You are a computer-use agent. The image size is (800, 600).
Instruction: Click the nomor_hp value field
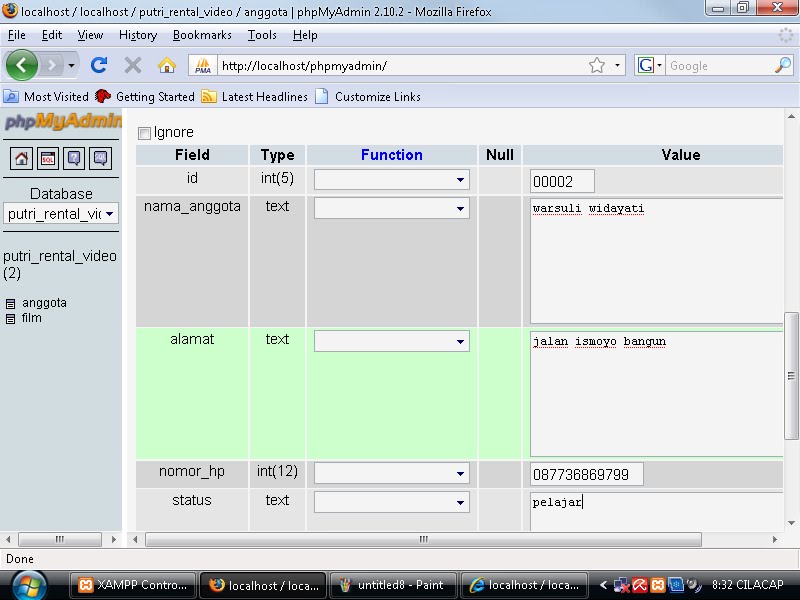point(587,474)
